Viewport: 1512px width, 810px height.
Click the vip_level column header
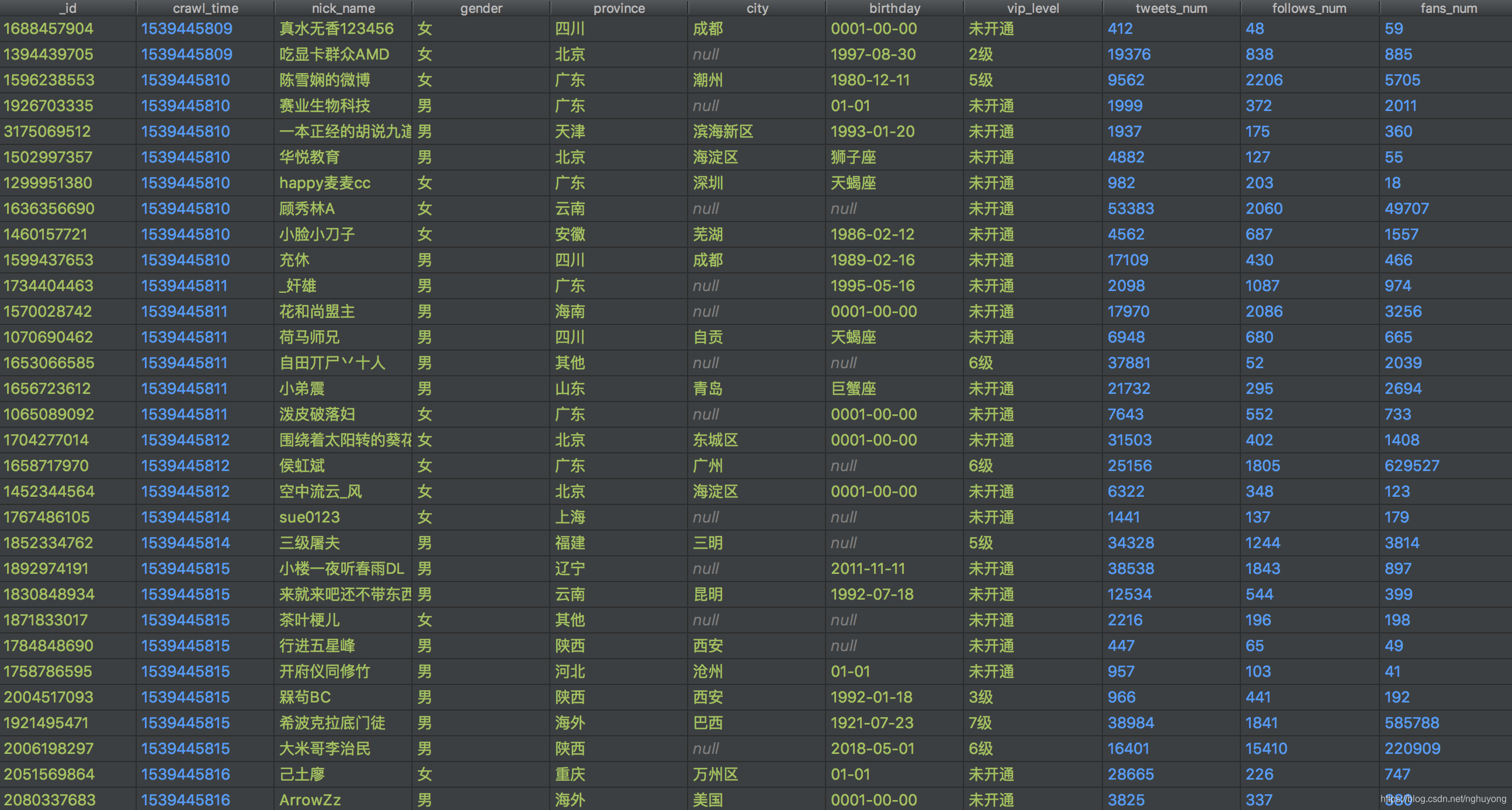click(x=1033, y=8)
